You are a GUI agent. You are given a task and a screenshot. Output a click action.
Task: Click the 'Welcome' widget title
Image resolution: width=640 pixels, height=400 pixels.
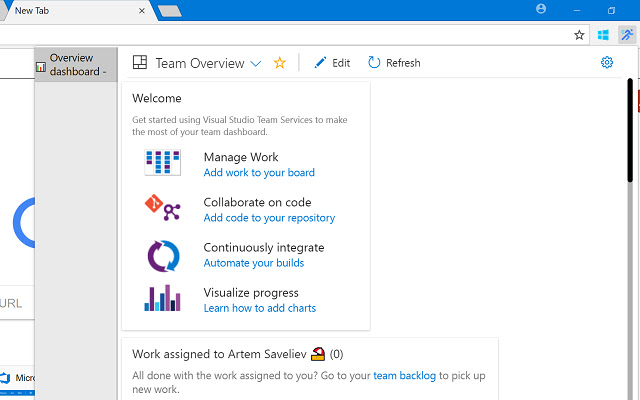click(157, 98)
